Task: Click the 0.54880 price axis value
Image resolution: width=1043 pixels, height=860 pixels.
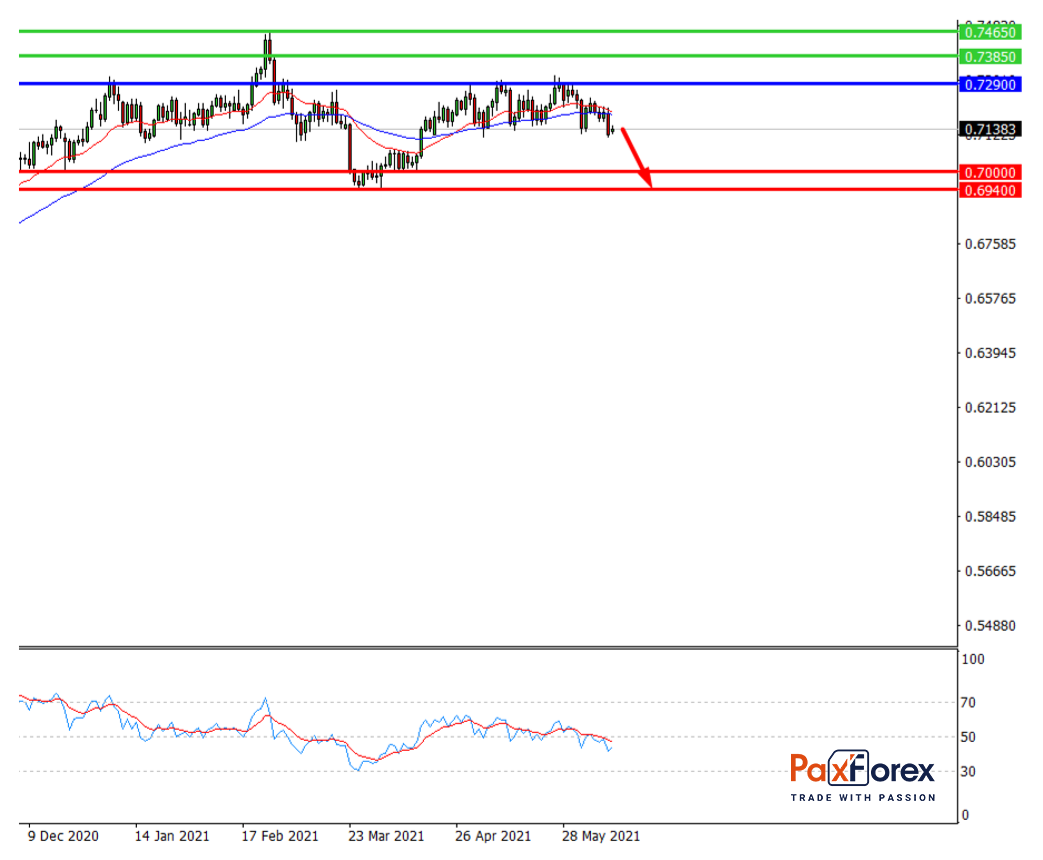Action: [x=990, y=626]
